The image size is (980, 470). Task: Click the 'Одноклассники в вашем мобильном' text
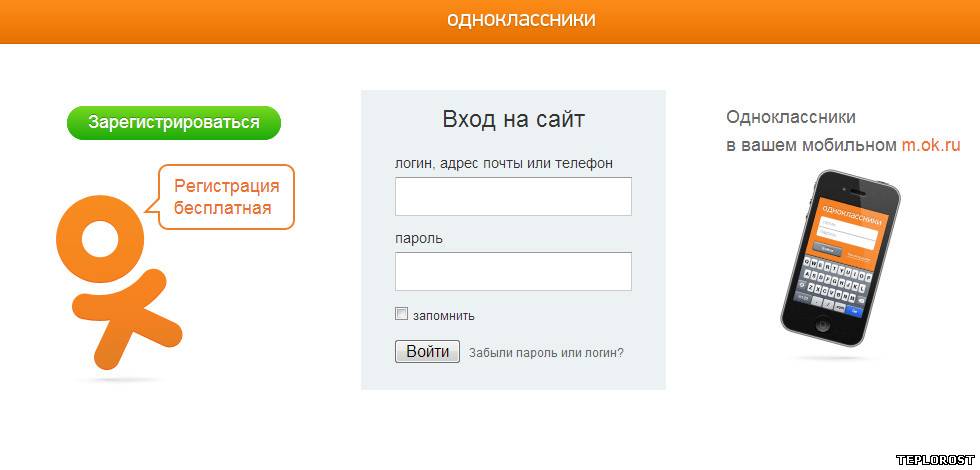click(790, 118)
